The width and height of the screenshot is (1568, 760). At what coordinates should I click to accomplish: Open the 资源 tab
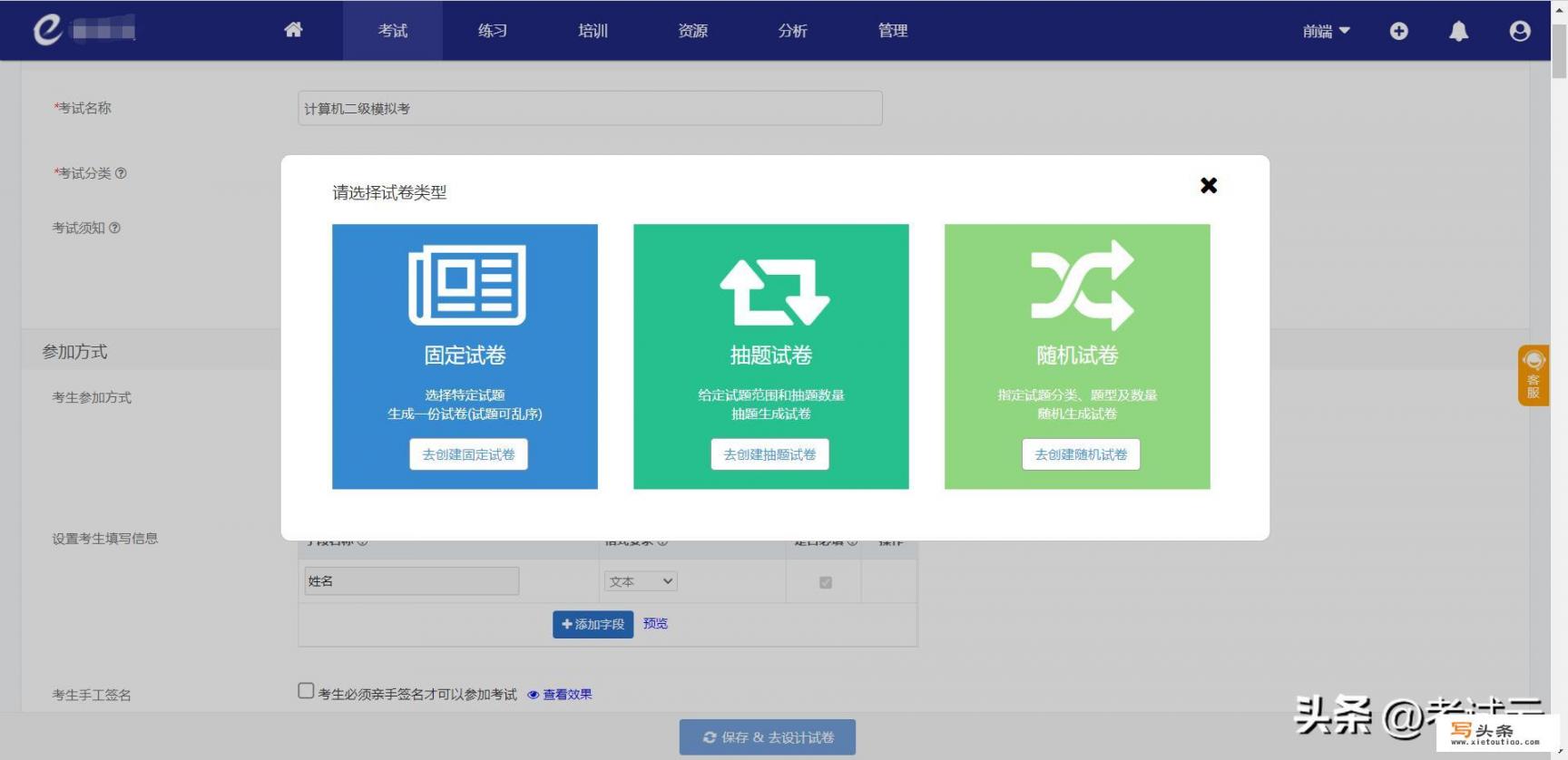click(x=692, y=31)
